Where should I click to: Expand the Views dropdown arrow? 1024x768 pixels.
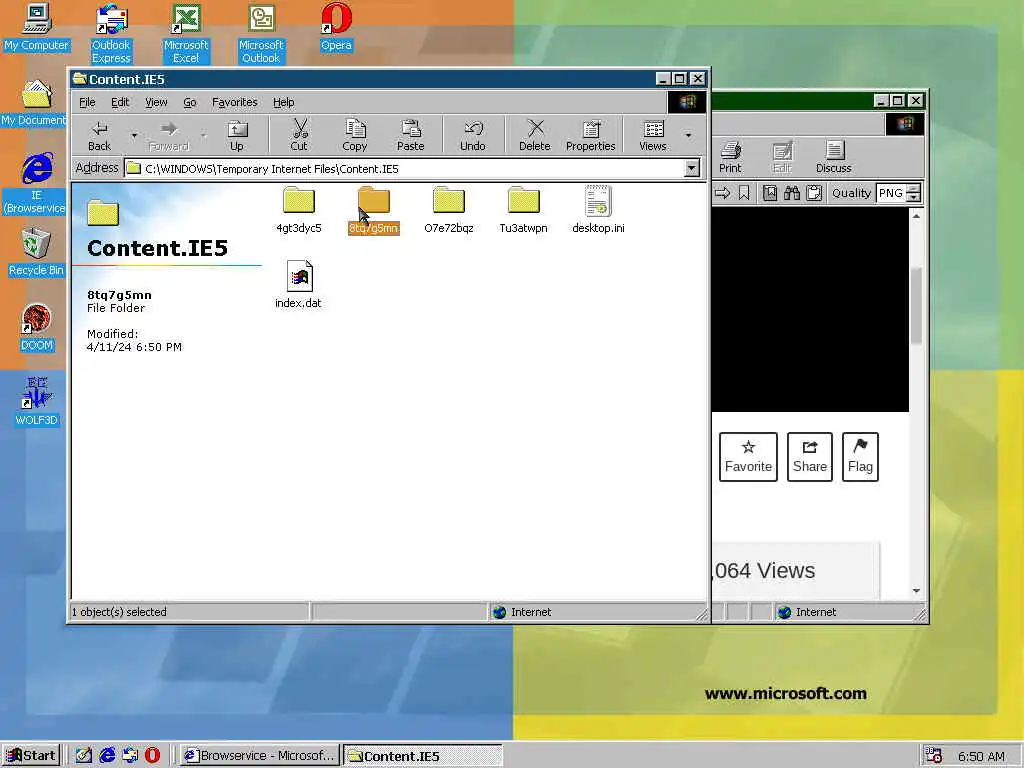coord(688,135)
